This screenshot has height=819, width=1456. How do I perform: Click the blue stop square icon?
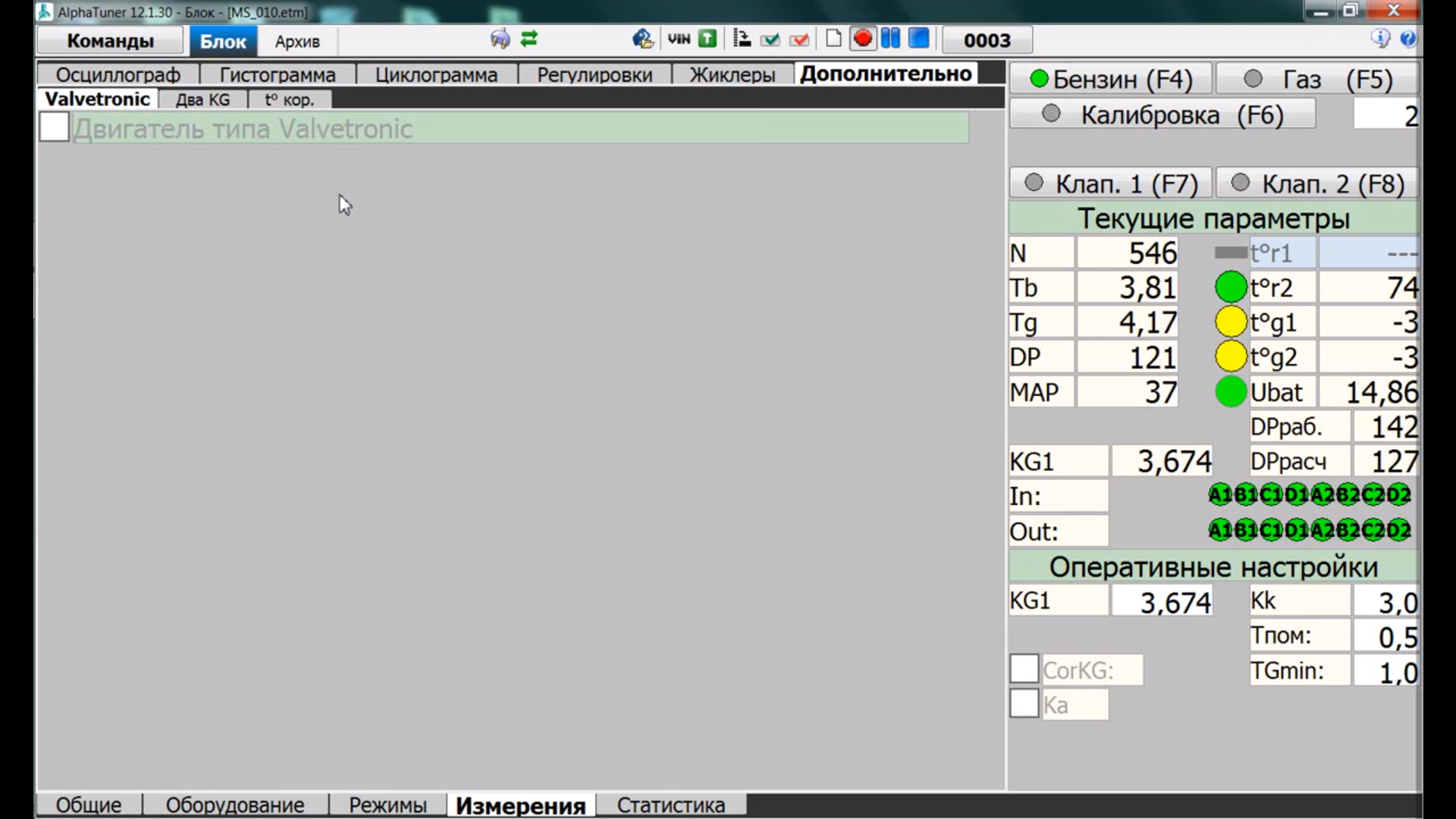click(918, 39)
